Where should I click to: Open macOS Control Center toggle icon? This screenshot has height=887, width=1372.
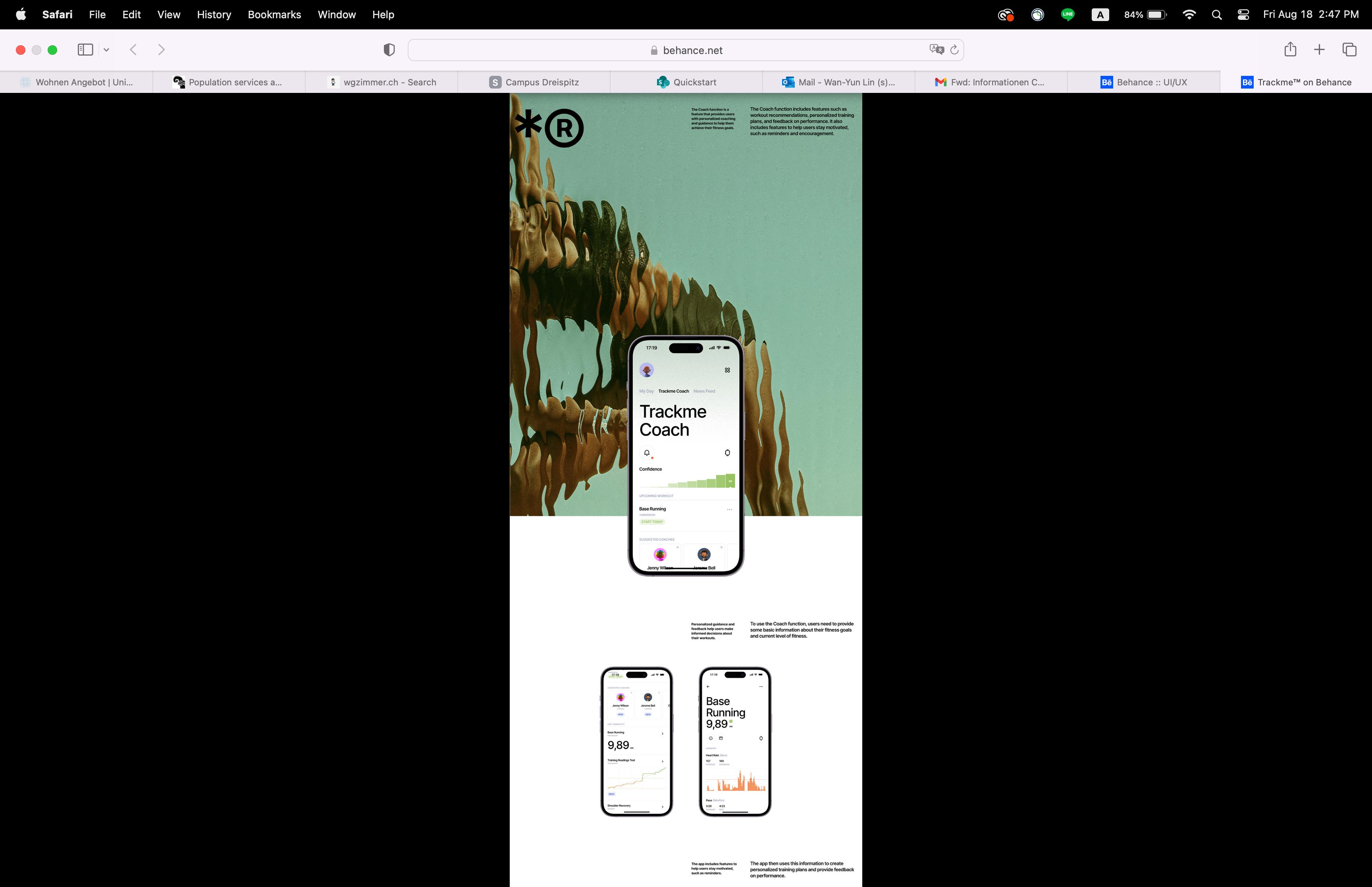[1243, 14]
